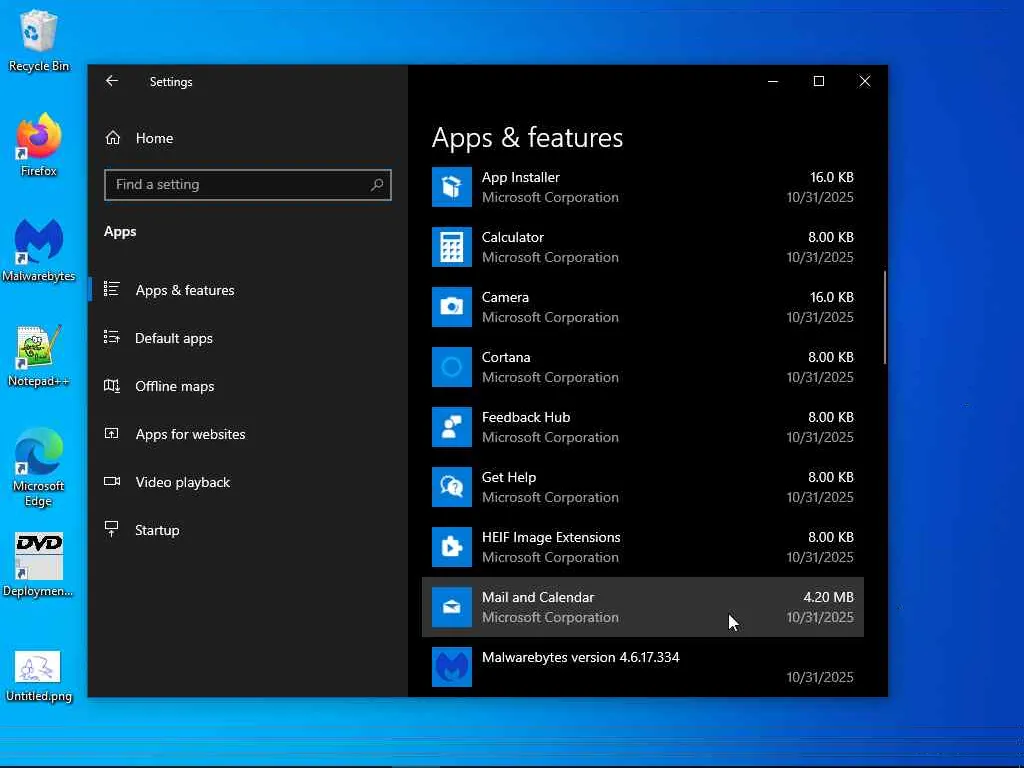Select the Malwarebytes desktop shortcut

(39, 251)
